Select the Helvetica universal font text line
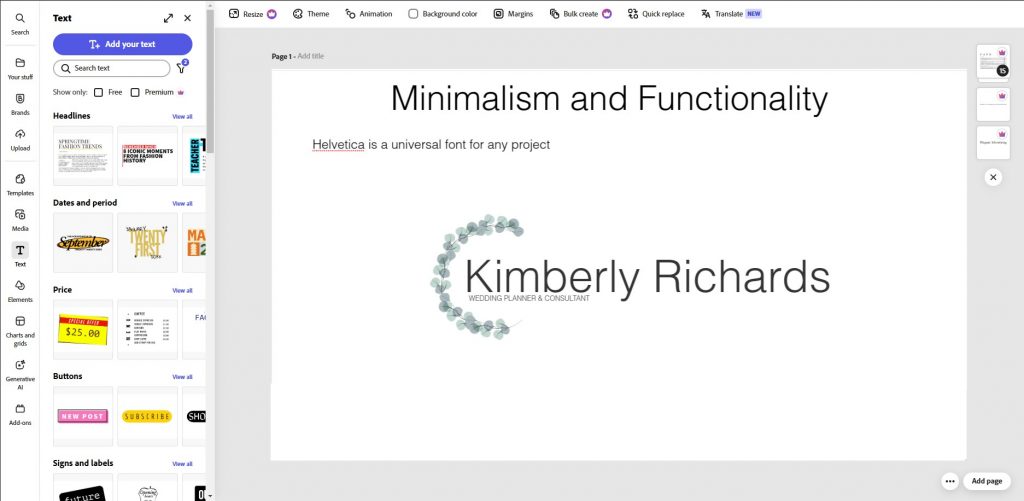The width and height of the screenshot is (1024, 501). pyautogui.click(x=431, y=145)
